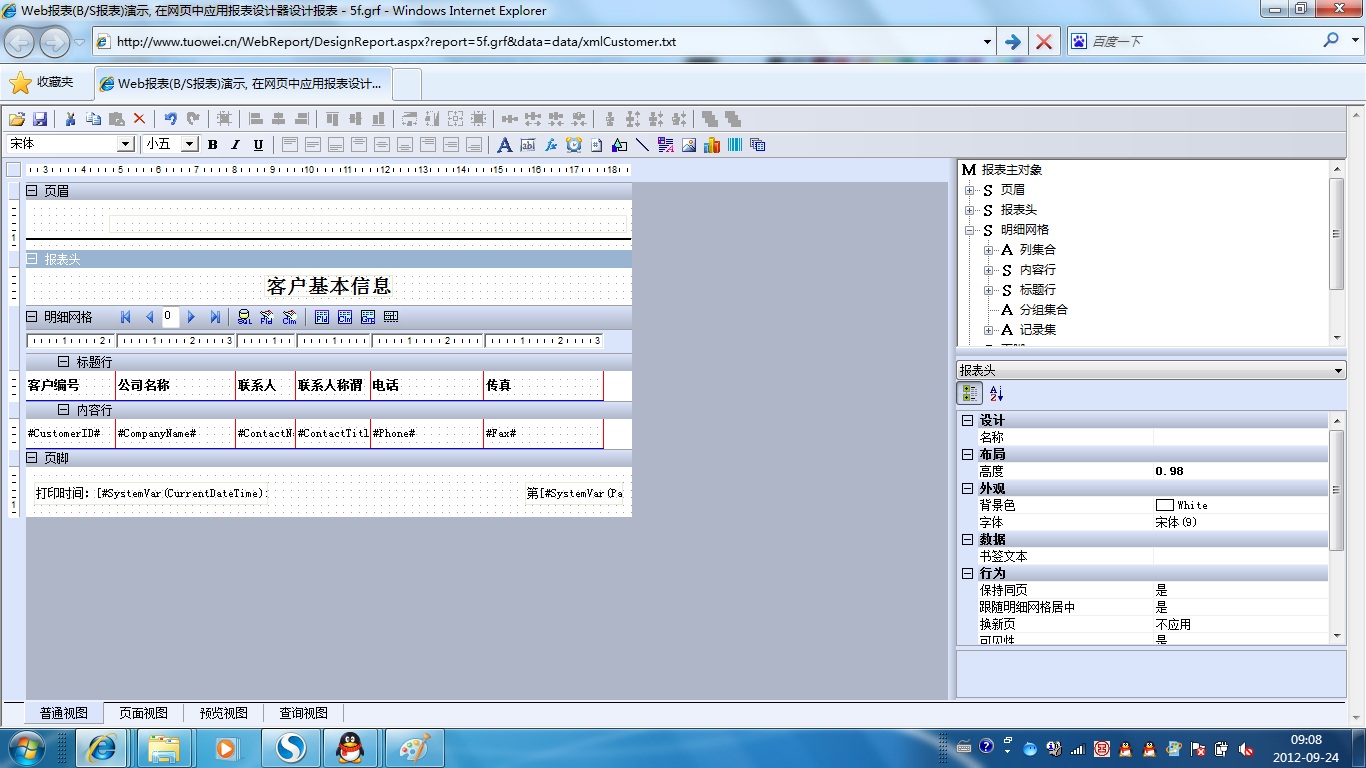Switch to the 预览视图 tab
The image size is (1366, 768).
pyautogui.click(x=223, y=713)
